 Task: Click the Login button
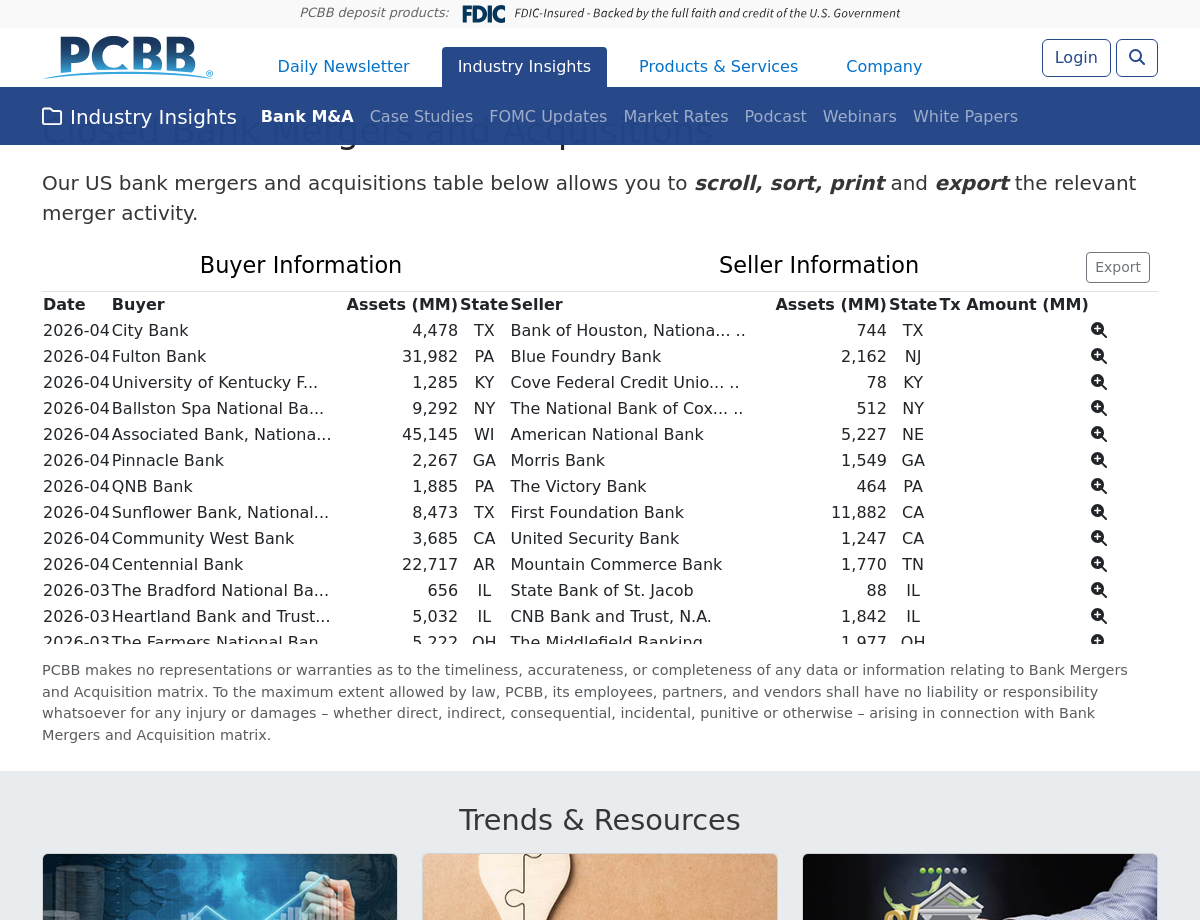[x=1075, y=58]
